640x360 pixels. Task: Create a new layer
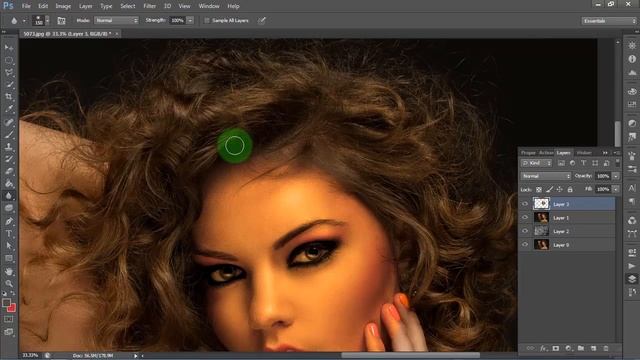(x=593, y=348)
